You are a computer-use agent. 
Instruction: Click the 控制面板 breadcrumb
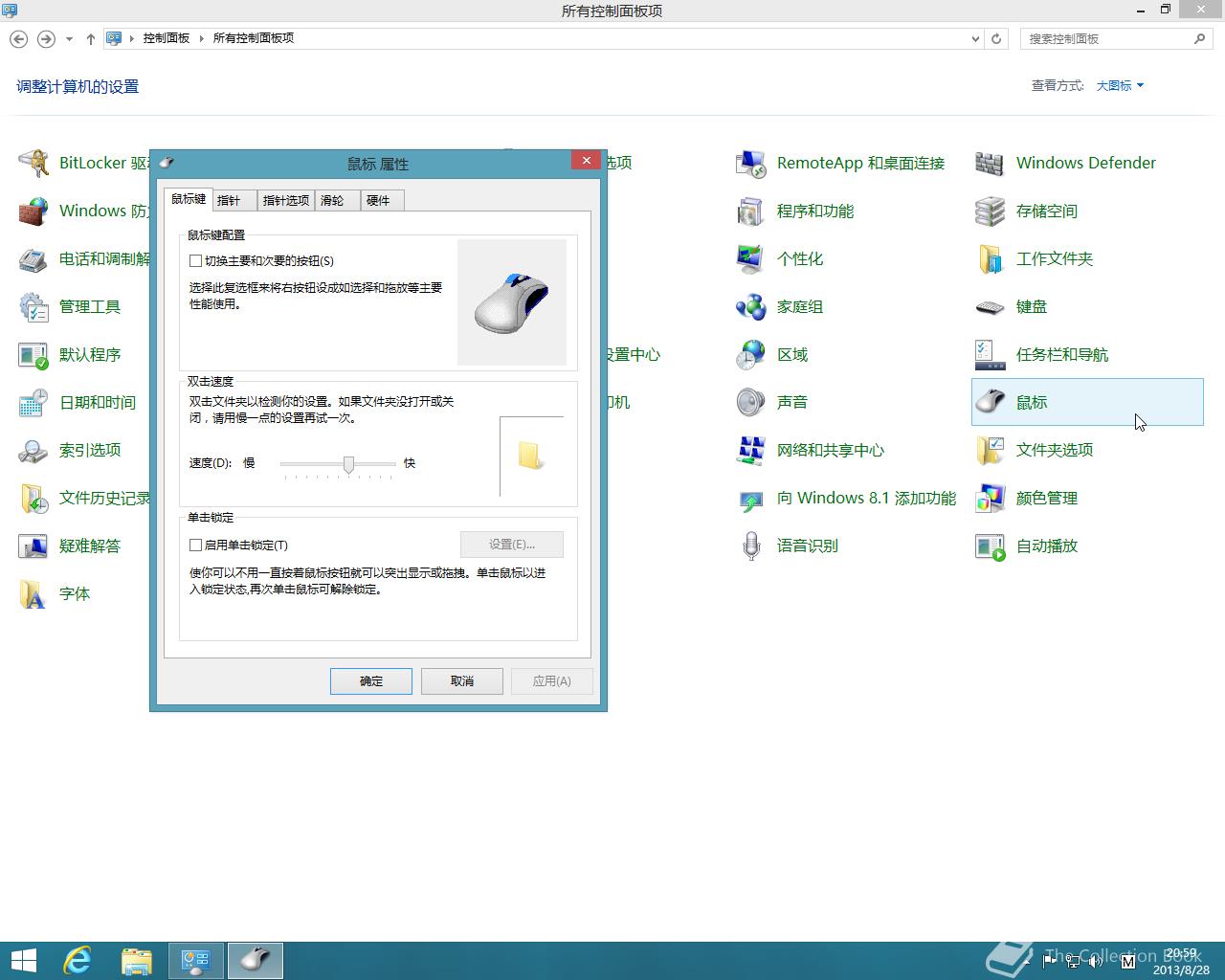click(167, 38)
